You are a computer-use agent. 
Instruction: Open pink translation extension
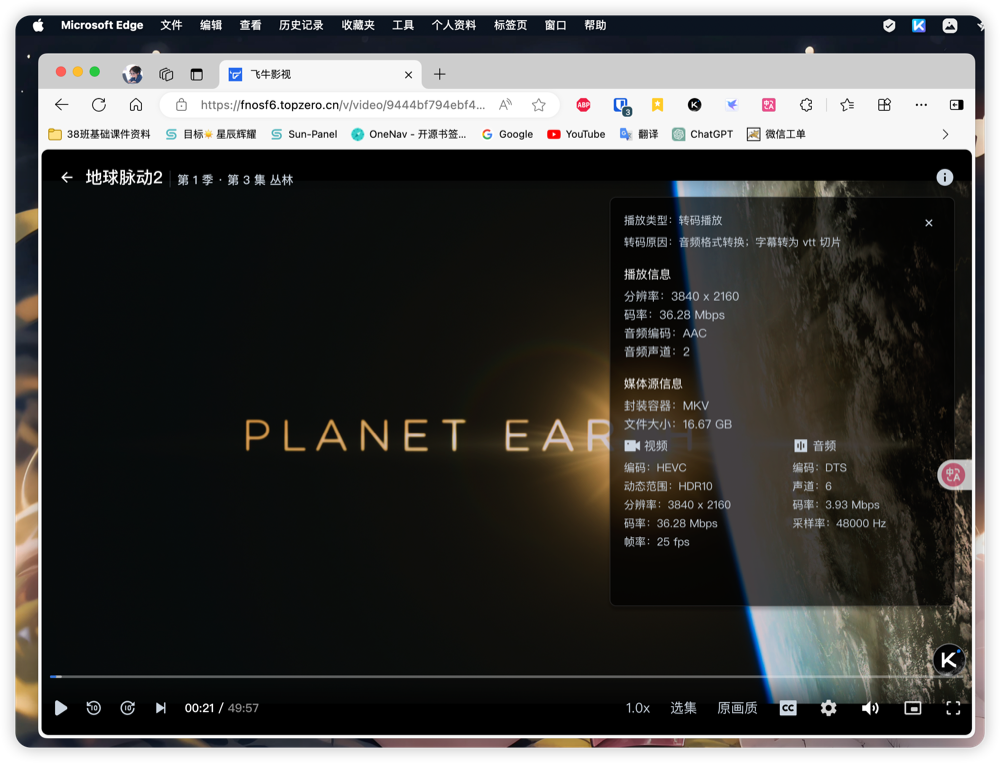(x=768, y=105)
